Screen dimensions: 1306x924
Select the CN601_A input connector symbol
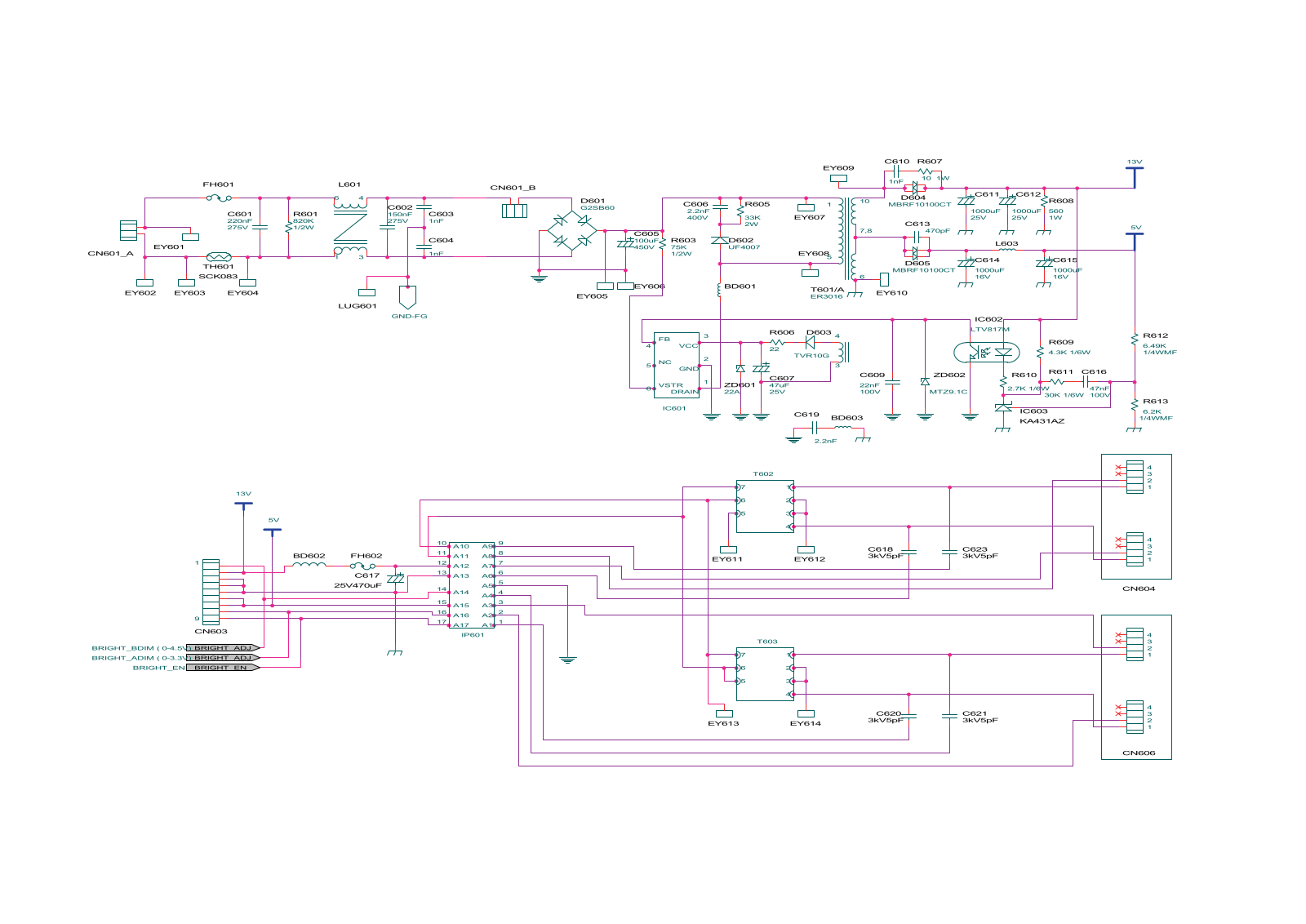128,230
